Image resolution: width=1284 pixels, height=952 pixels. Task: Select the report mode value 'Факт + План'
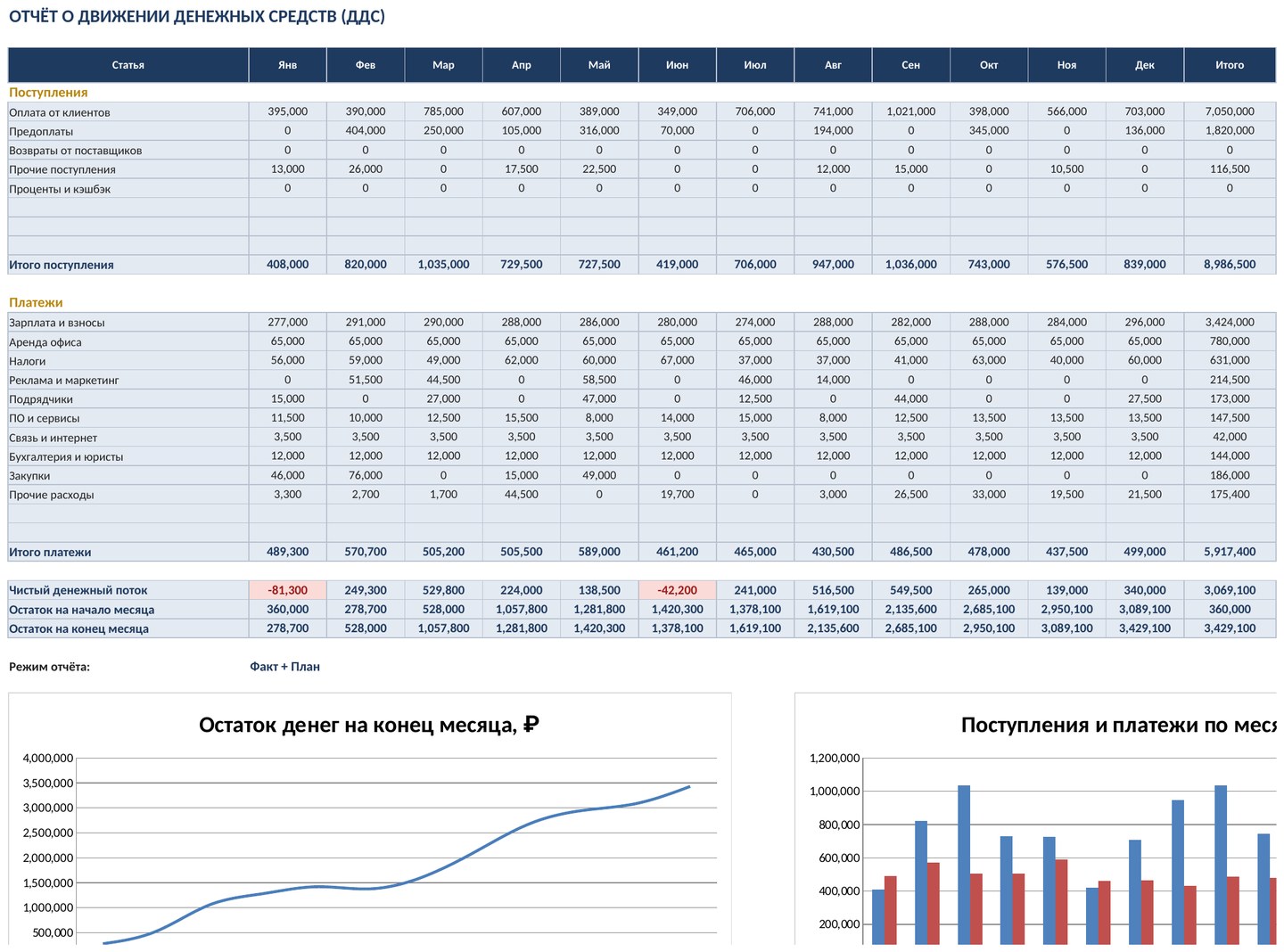tap(284, 667)
